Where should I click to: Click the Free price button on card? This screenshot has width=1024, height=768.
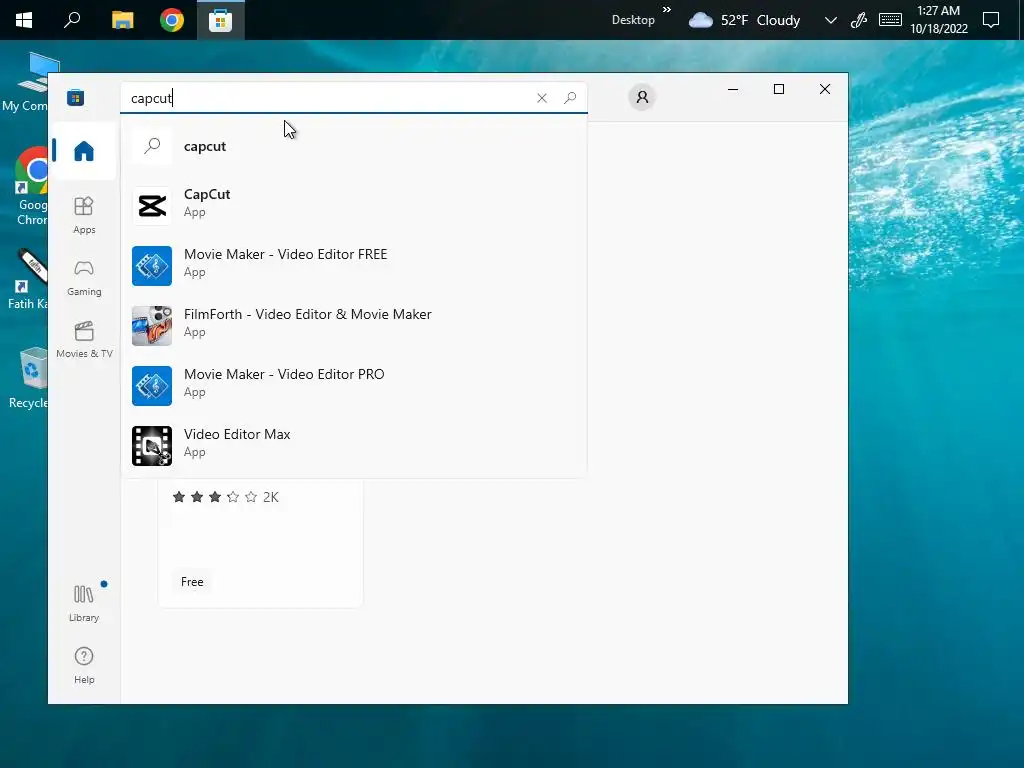[192, 582]
